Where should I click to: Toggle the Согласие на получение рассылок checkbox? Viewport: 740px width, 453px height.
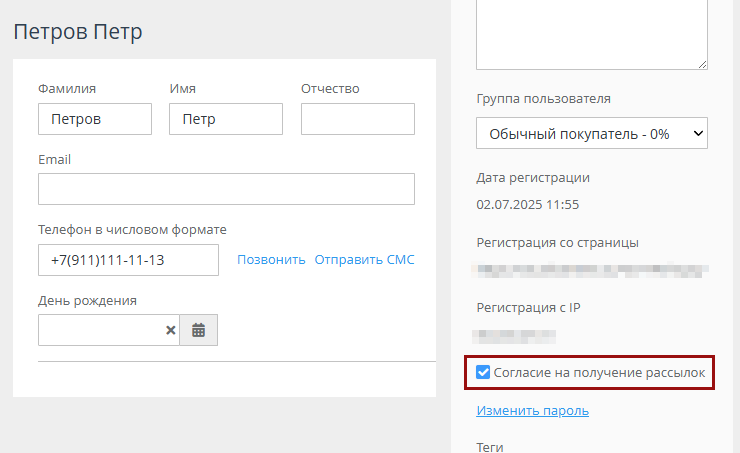click(x=483, y=373)
